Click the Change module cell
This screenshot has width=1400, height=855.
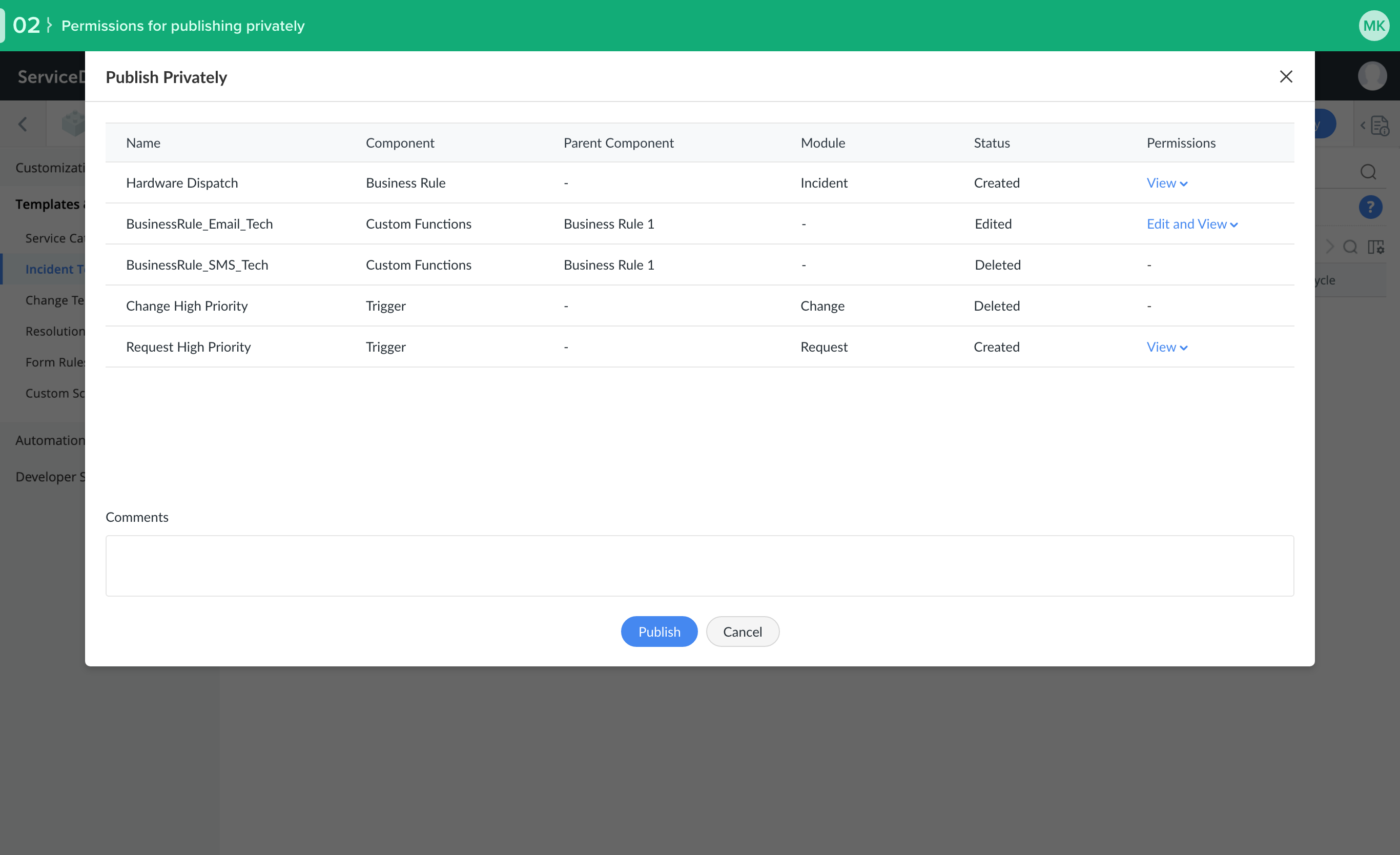(x=822, y=306)
